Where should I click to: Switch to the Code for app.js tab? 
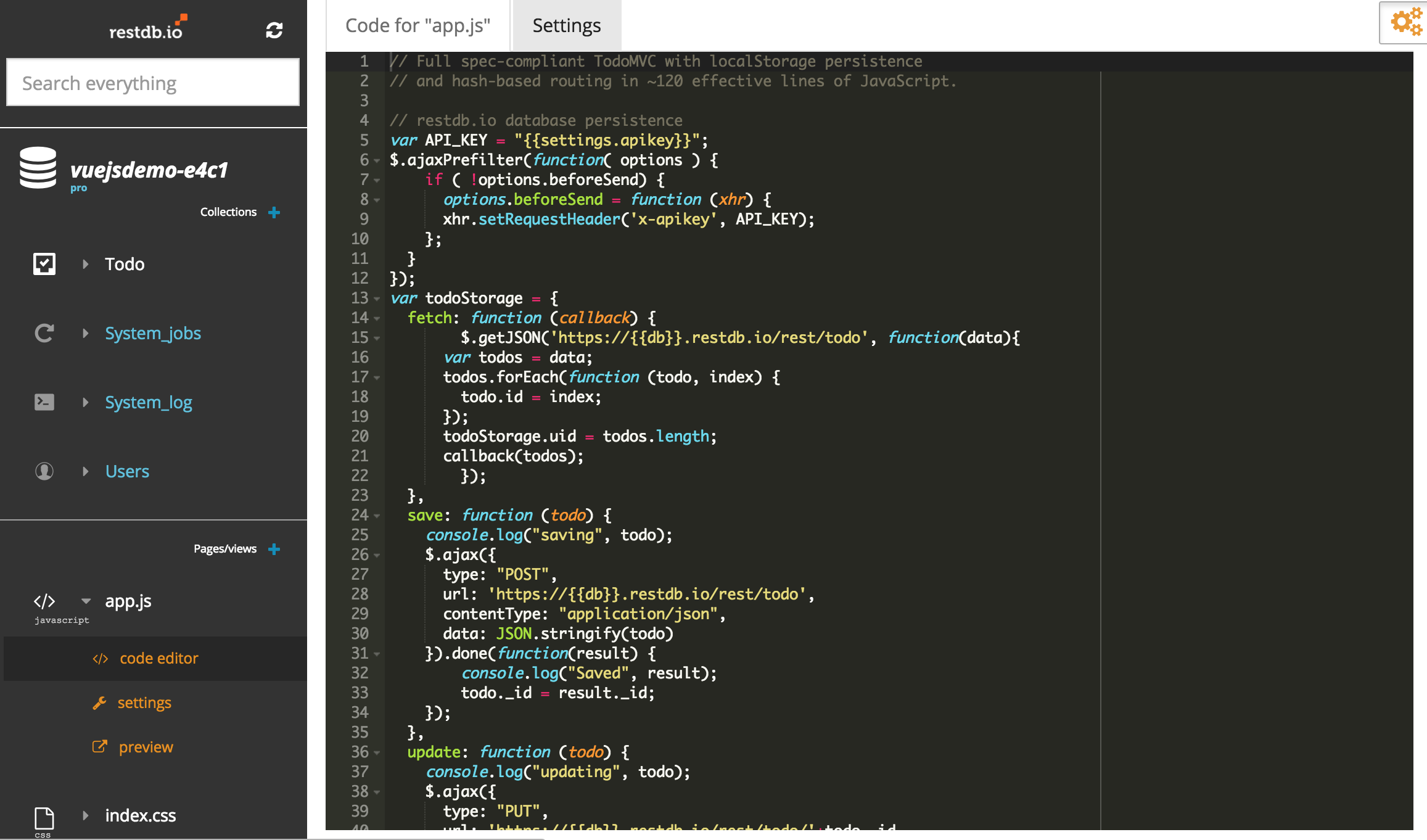pos(415,25)
